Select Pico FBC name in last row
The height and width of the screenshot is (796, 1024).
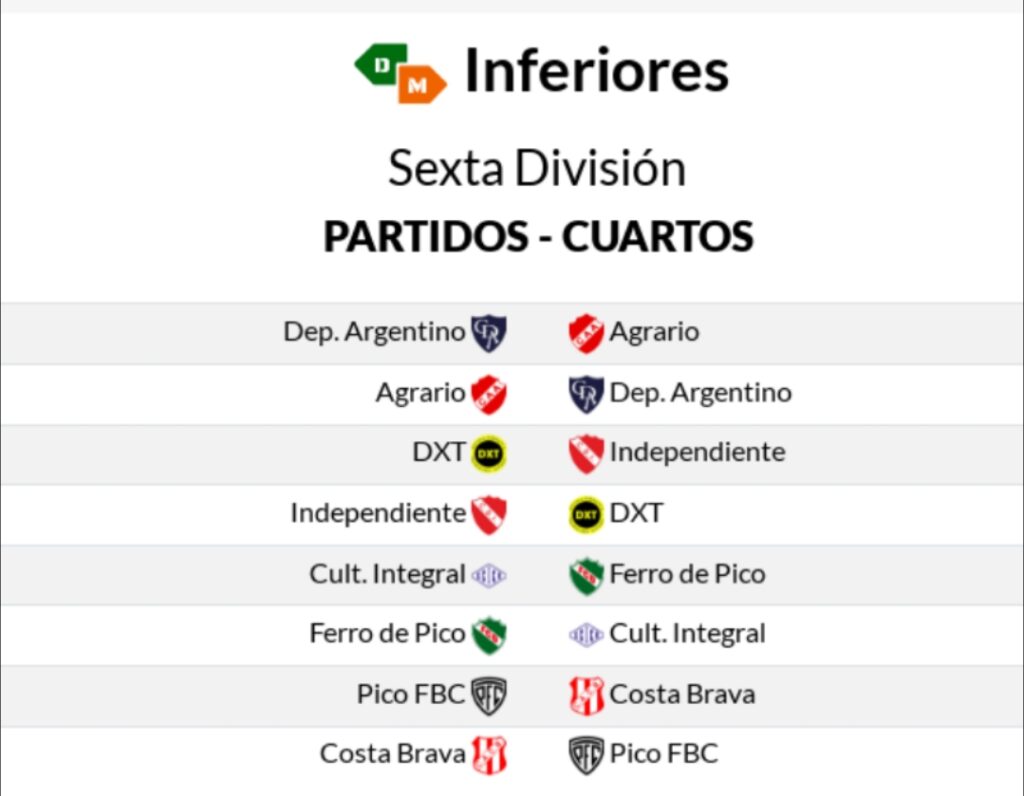(664, 754)
